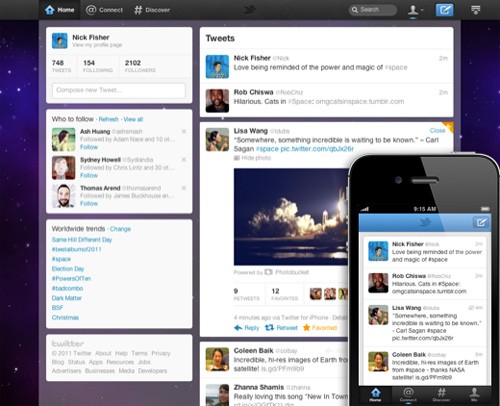Focus the Search field in top bar
This screenshot has height=406, width=500.
coord(373,10)
